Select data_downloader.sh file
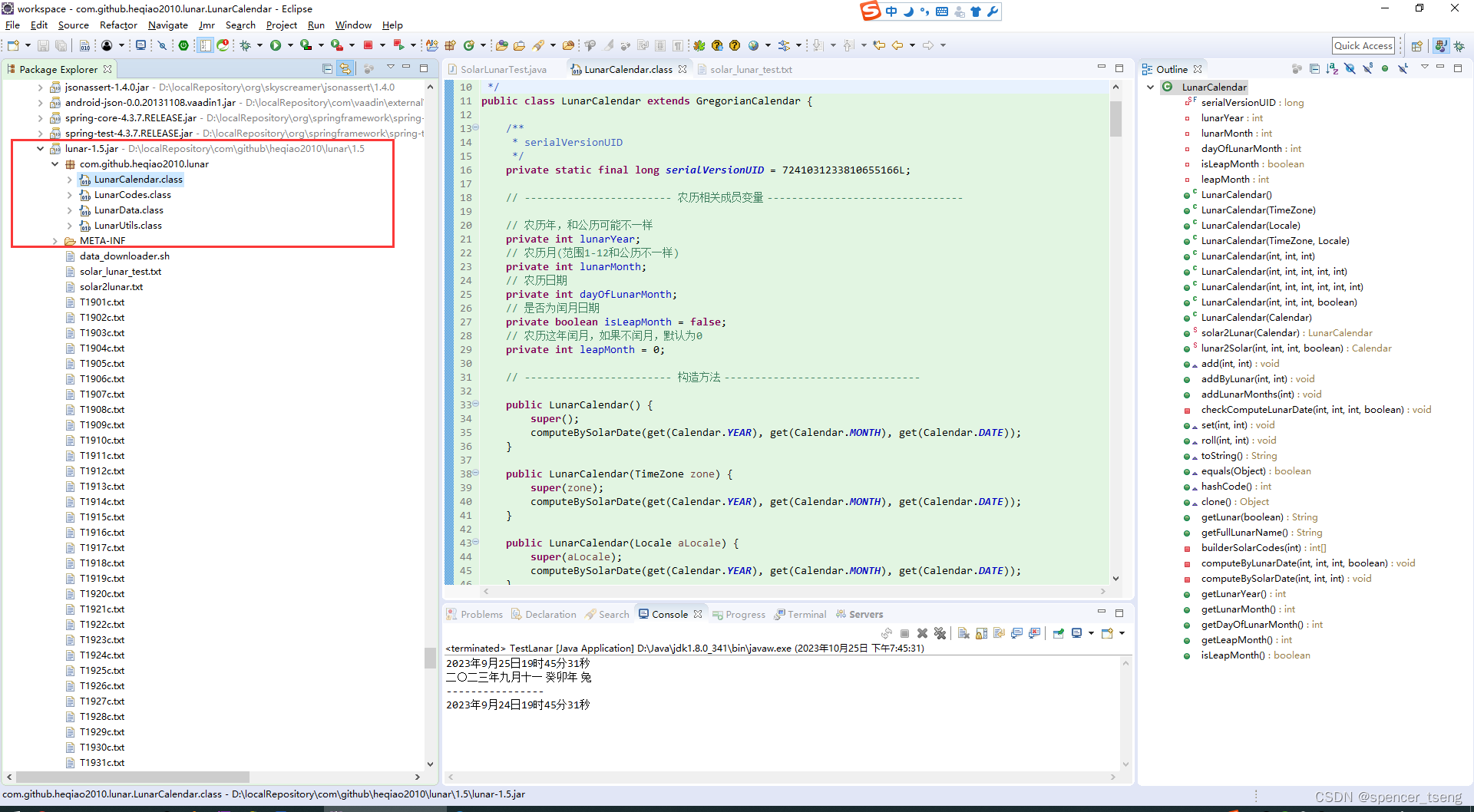Screen dimensions: 1474x812 tap(124, 256)
